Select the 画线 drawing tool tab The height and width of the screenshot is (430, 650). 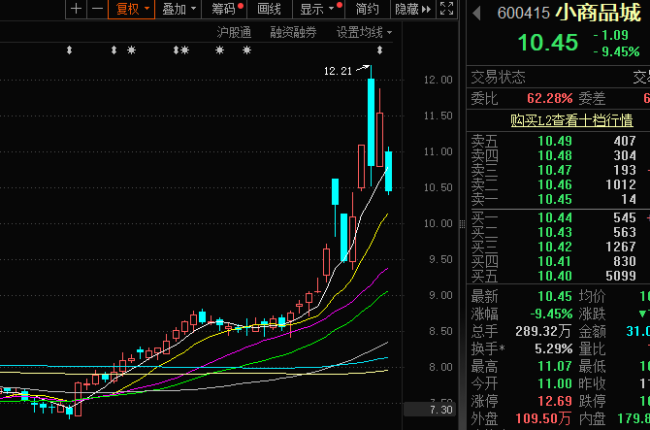pos(269,9)
